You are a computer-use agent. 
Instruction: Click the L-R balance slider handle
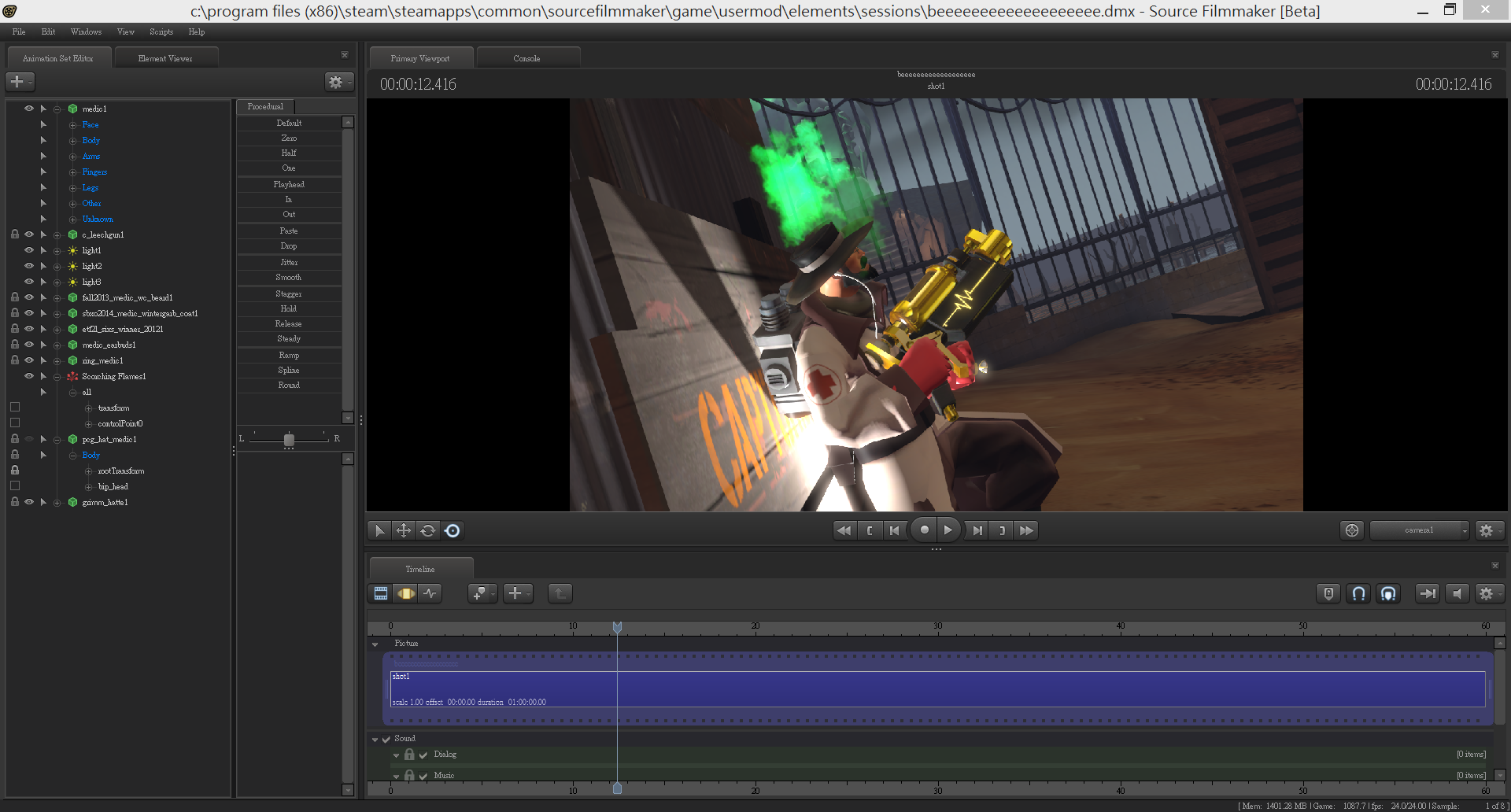(289, 440)
